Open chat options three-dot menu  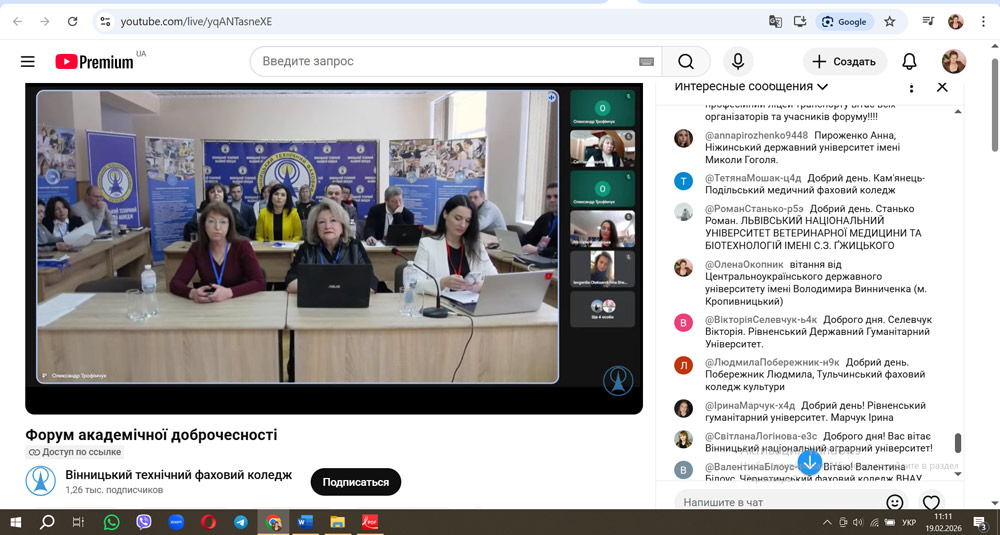[911, 87]
